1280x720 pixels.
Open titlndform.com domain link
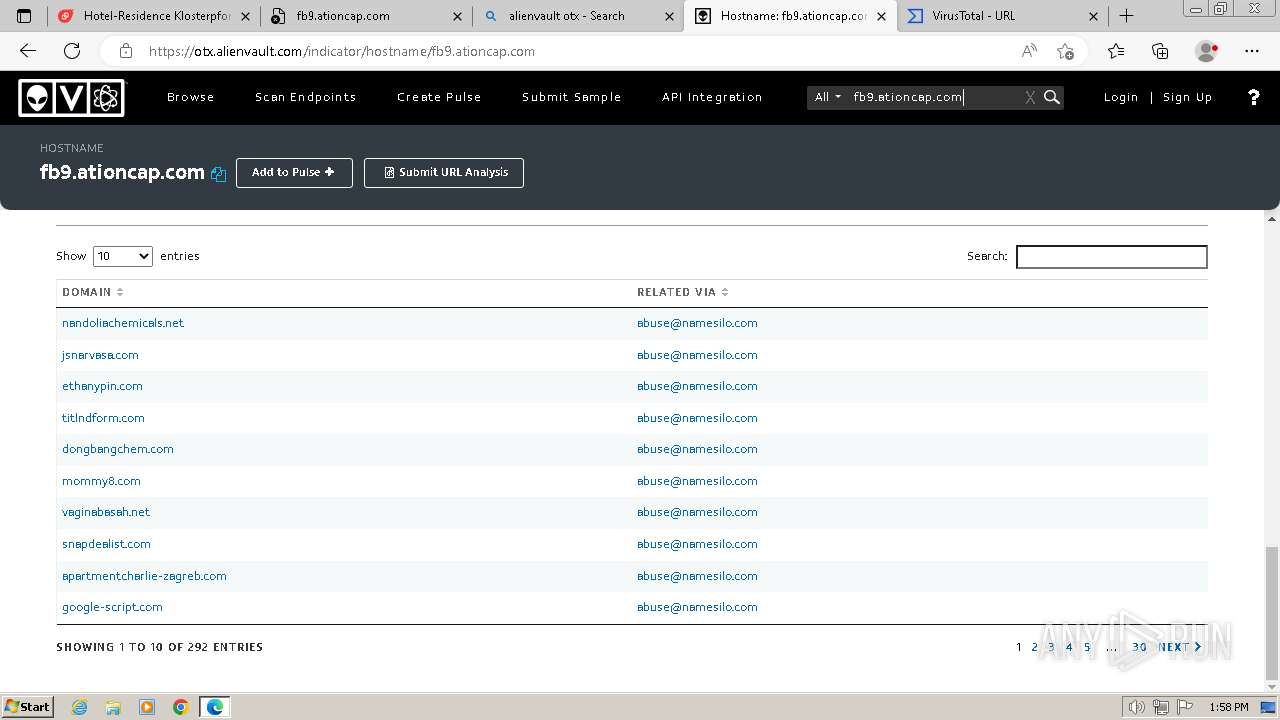point(103,418)
